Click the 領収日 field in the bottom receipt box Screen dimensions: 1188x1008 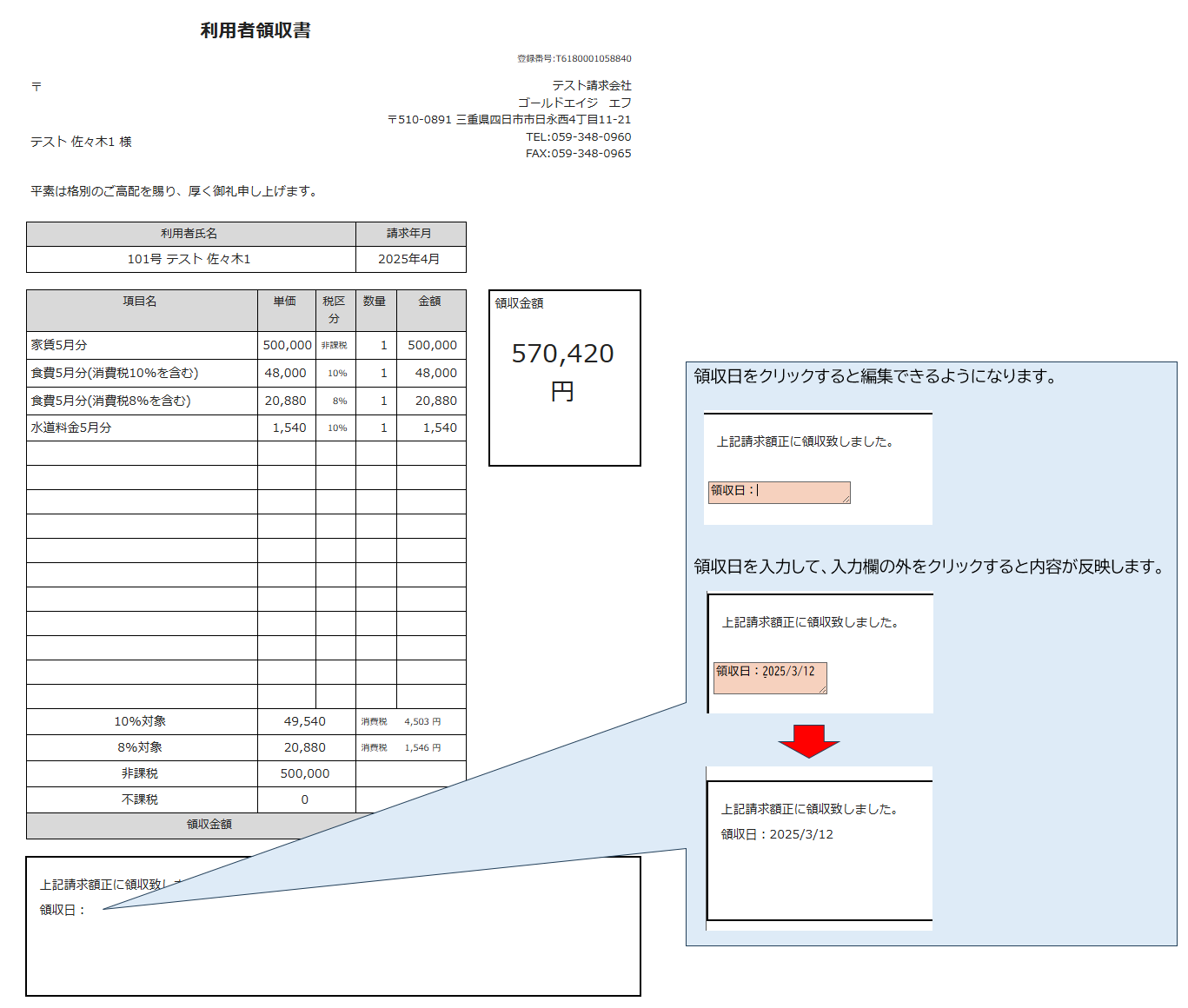pyautogui.click(x=63, y=910)
